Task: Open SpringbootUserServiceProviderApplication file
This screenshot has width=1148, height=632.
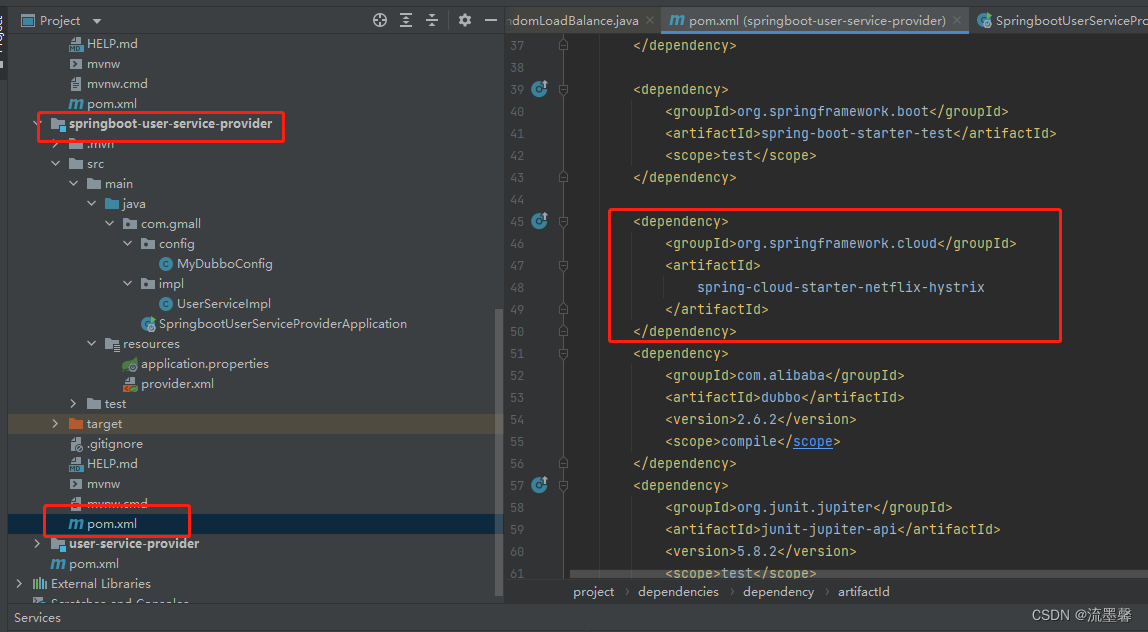Action: [x=283, y=324]
